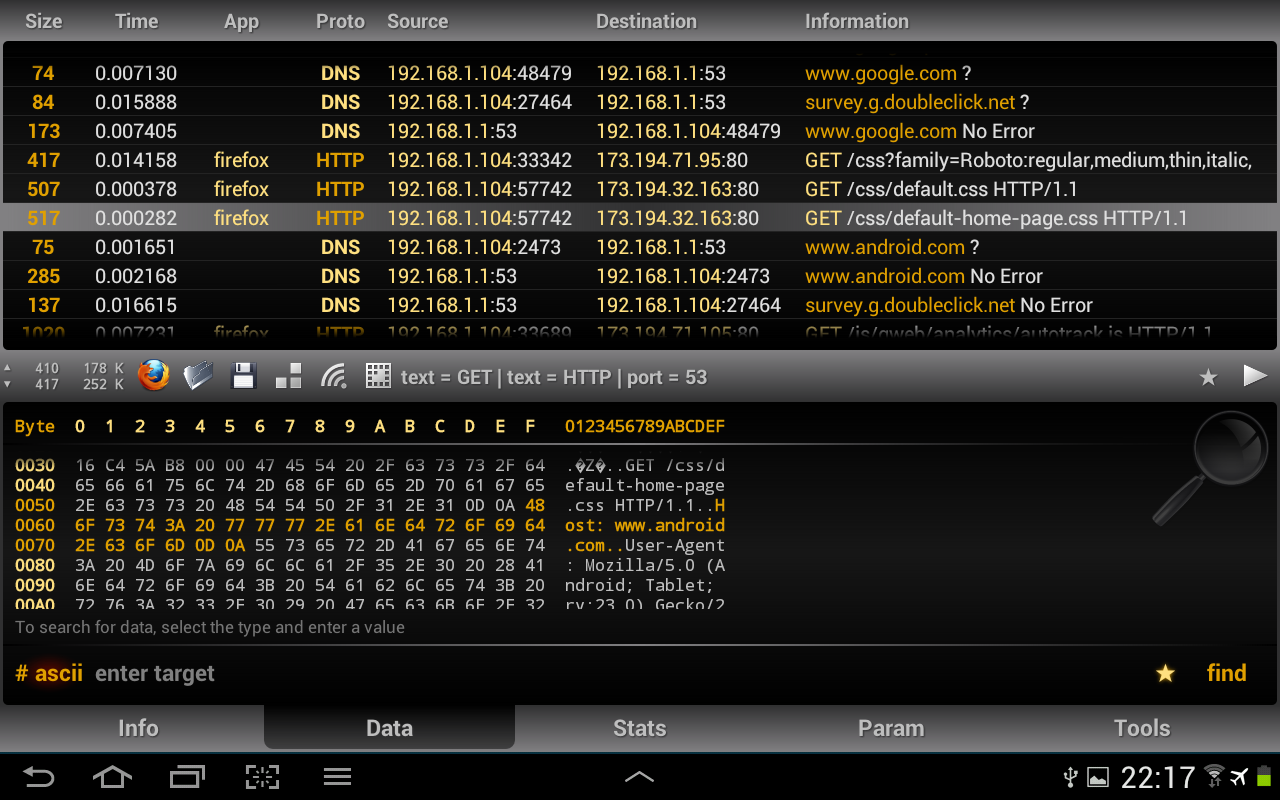Tap the airplane mode status icon

(x=1240, y=777)
